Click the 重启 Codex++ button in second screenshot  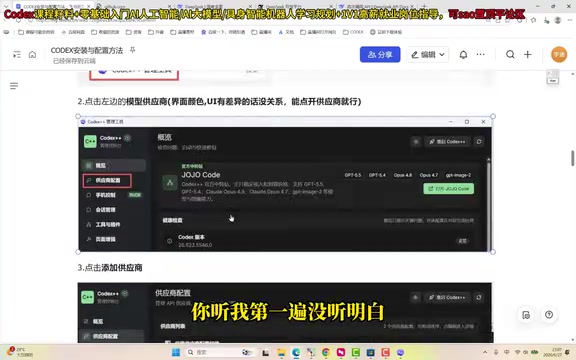point(447,297)
